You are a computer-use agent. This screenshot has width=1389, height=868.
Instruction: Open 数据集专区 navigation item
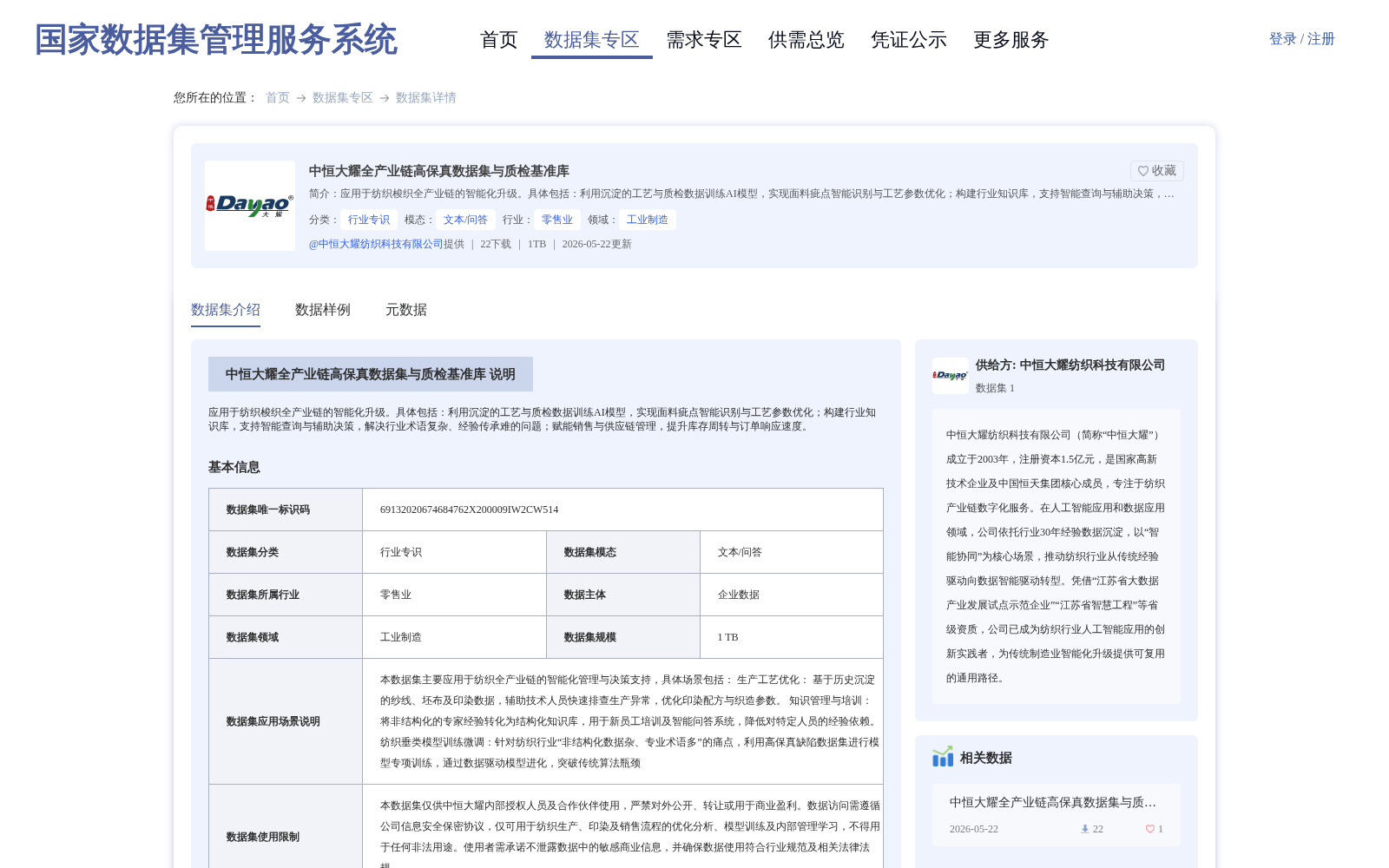point(592,40)
